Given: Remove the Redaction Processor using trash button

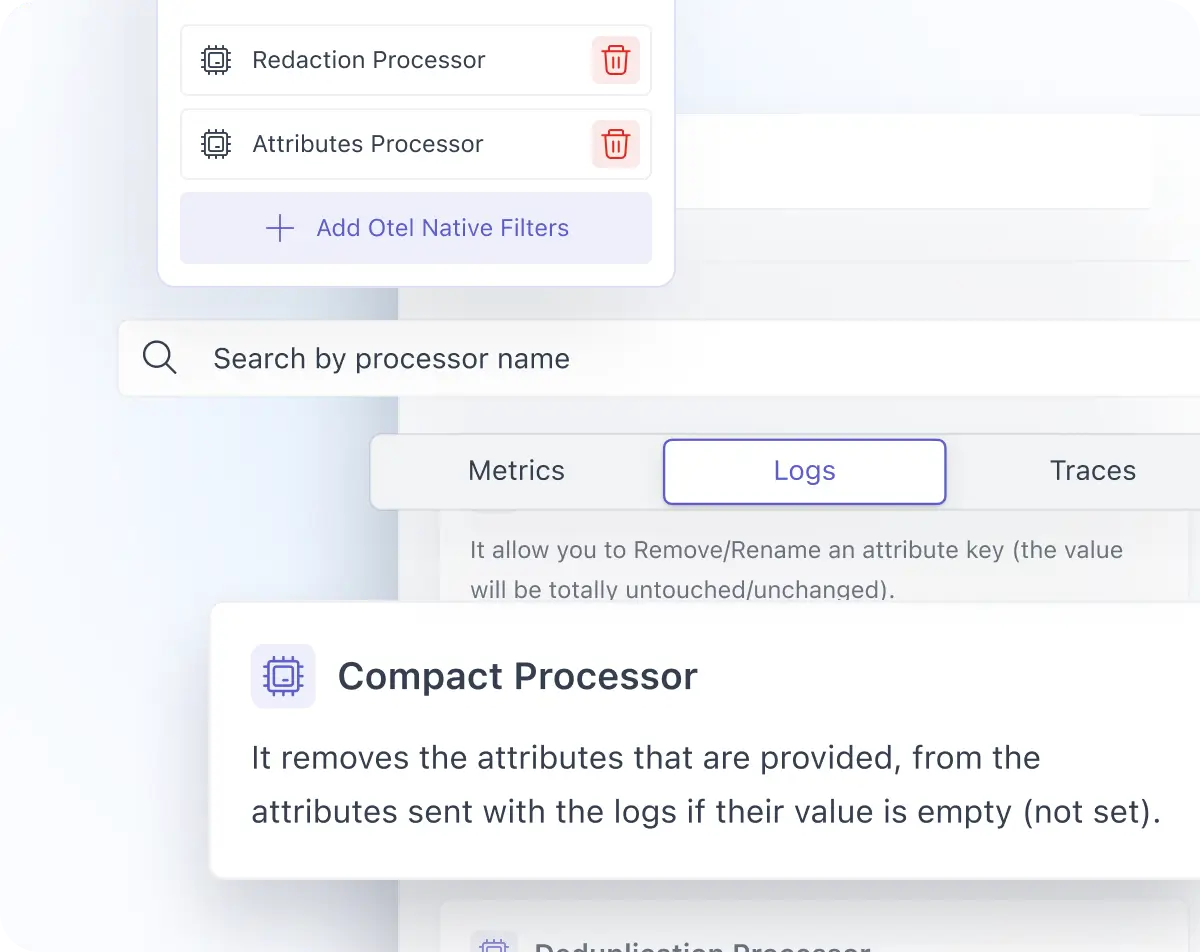Looking at the screenshot, I should 615,60.
